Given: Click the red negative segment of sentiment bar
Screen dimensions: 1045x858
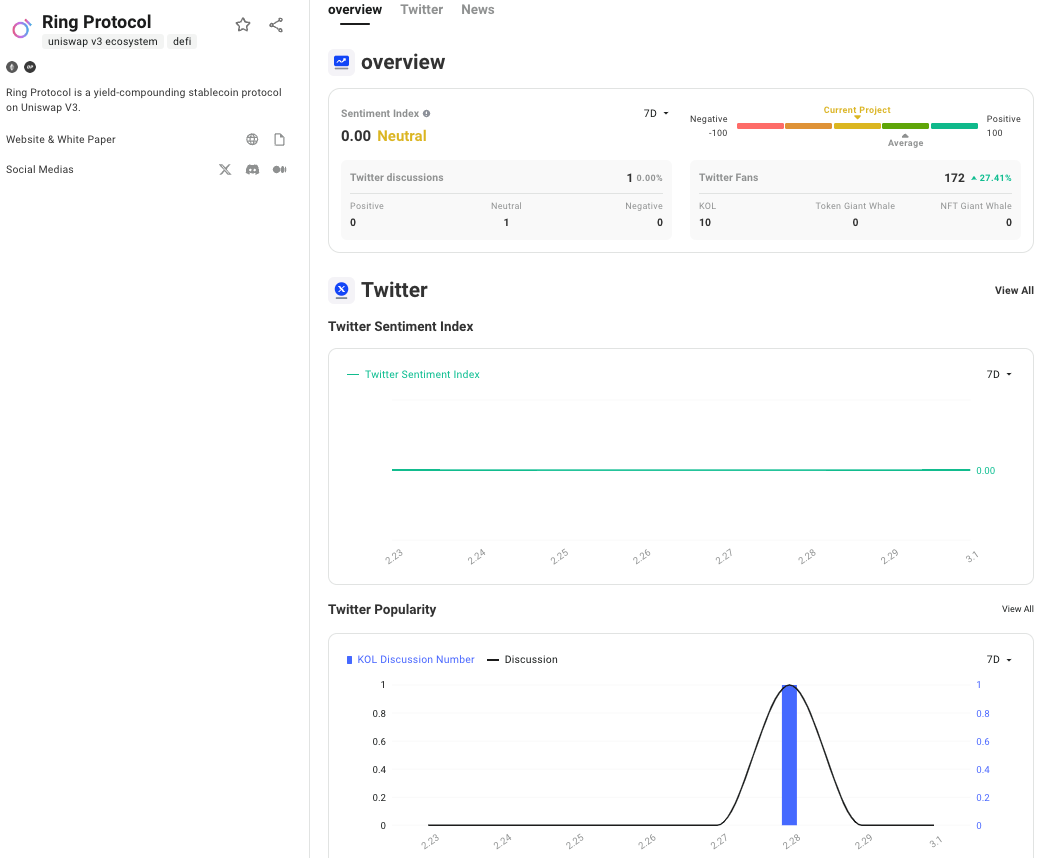Looking at the screenshot, I should [x=760, y=126].
